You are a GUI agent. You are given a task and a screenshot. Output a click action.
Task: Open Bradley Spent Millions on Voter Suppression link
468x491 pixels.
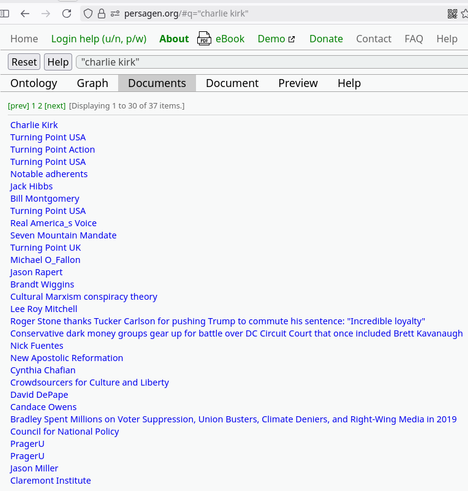pos(234,419)
